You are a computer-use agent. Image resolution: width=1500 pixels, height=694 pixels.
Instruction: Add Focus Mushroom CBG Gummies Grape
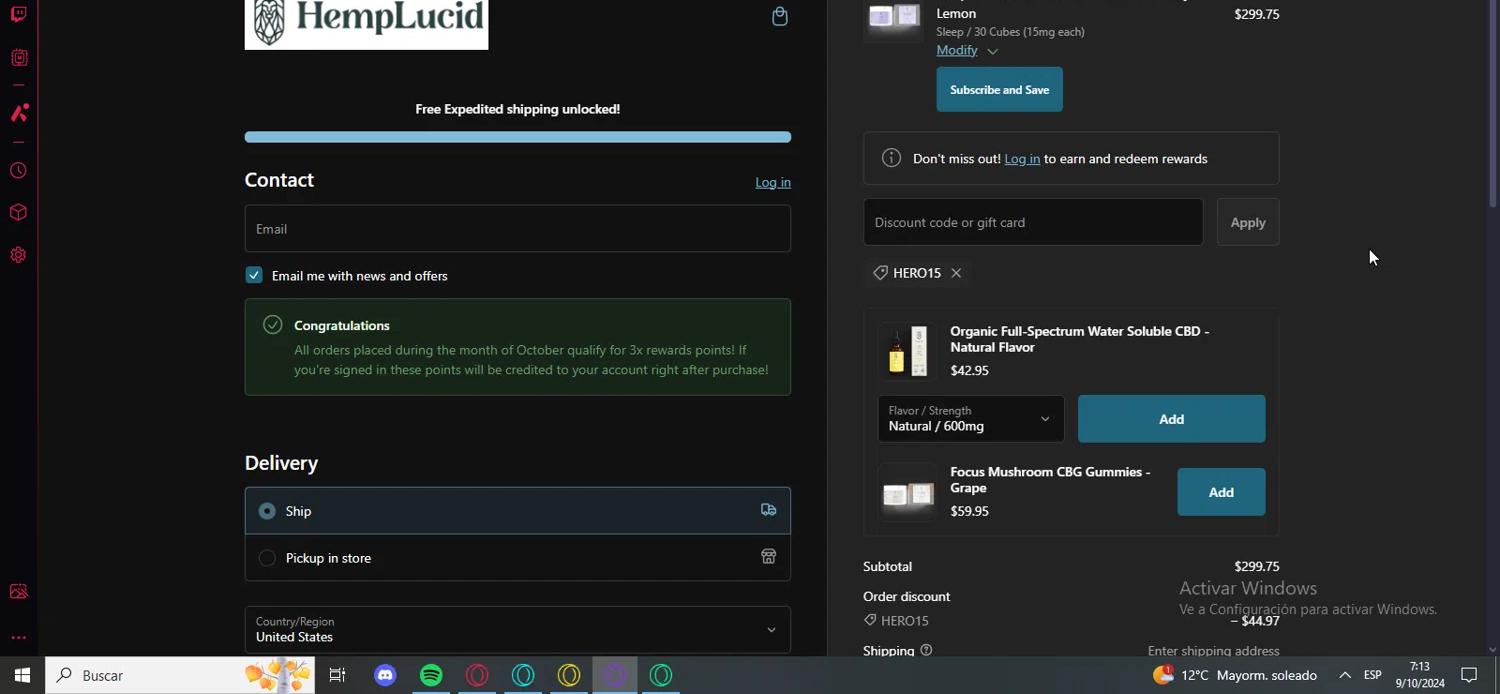coord(1221,492)
